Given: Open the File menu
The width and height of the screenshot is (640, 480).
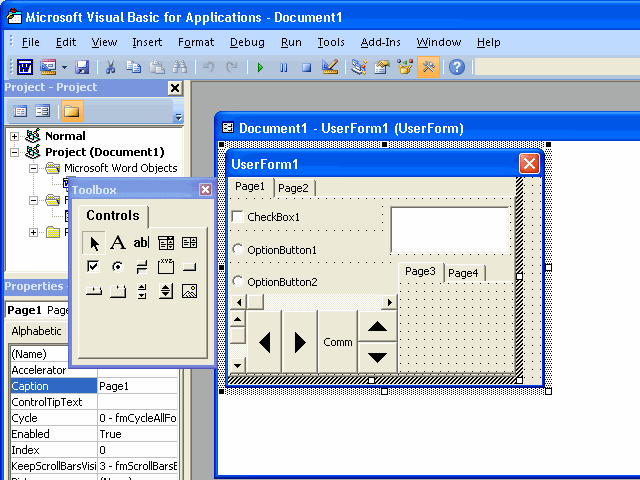Looking at the screenshot, I should [31, 42].
